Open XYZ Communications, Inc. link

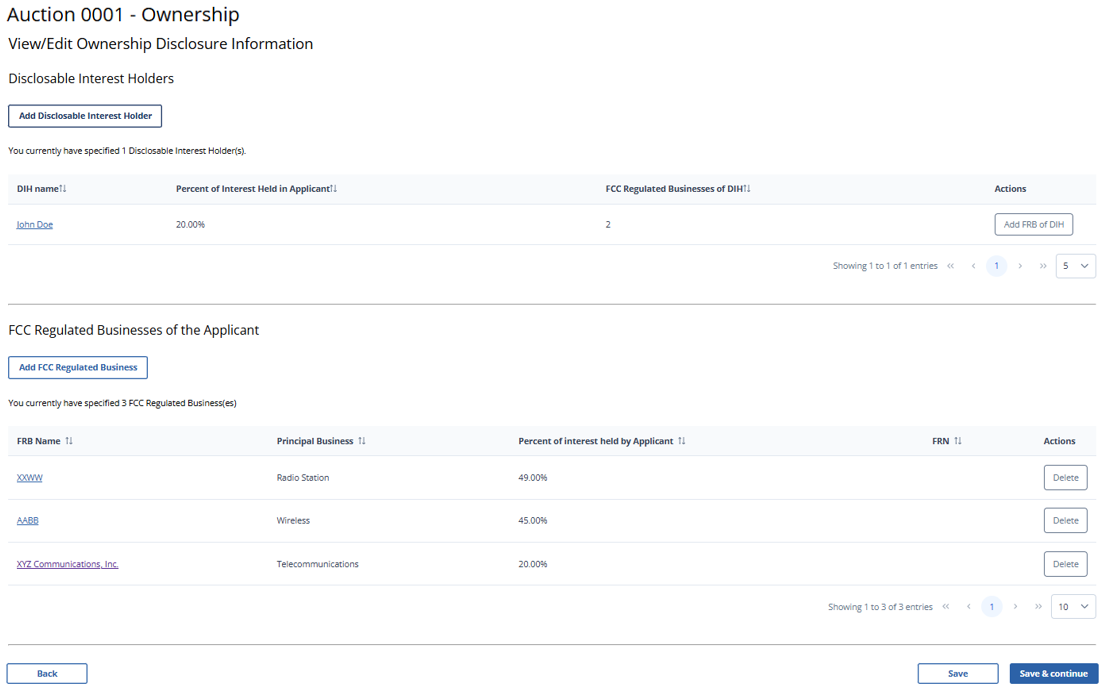pyautogui.click(x=67, y=564)
